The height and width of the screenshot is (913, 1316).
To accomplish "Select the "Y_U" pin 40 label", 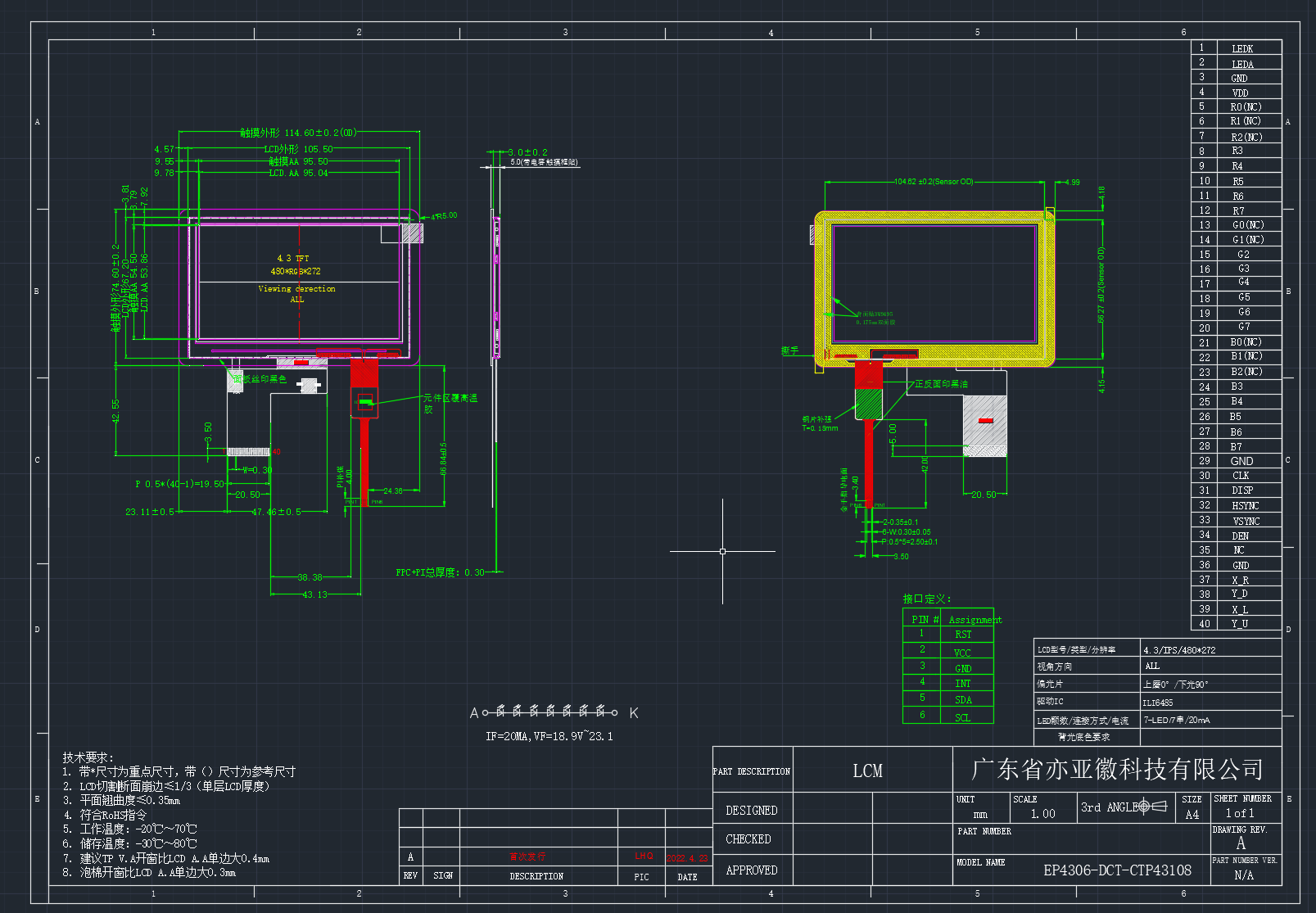I will (x=1240, y=624).
